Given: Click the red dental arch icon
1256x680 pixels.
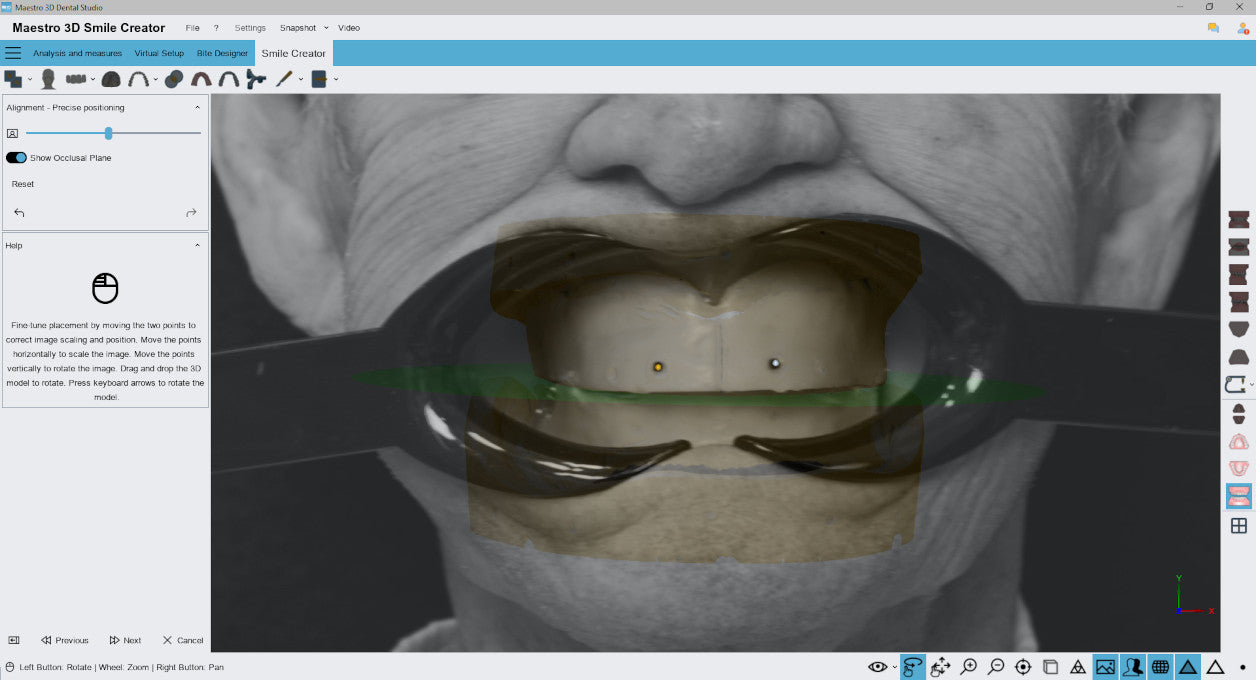Looking at the screenshot, I should pos(201,79).
